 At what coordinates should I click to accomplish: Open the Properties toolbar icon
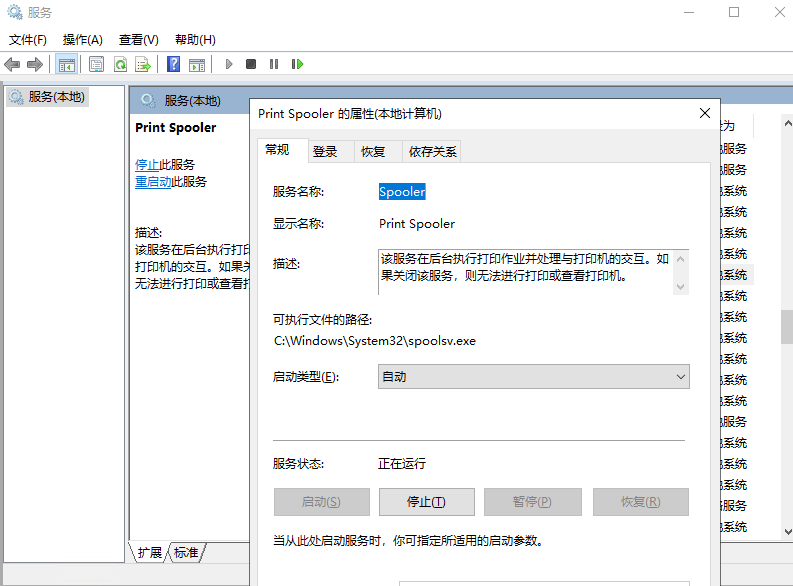[x=96, y=64]
